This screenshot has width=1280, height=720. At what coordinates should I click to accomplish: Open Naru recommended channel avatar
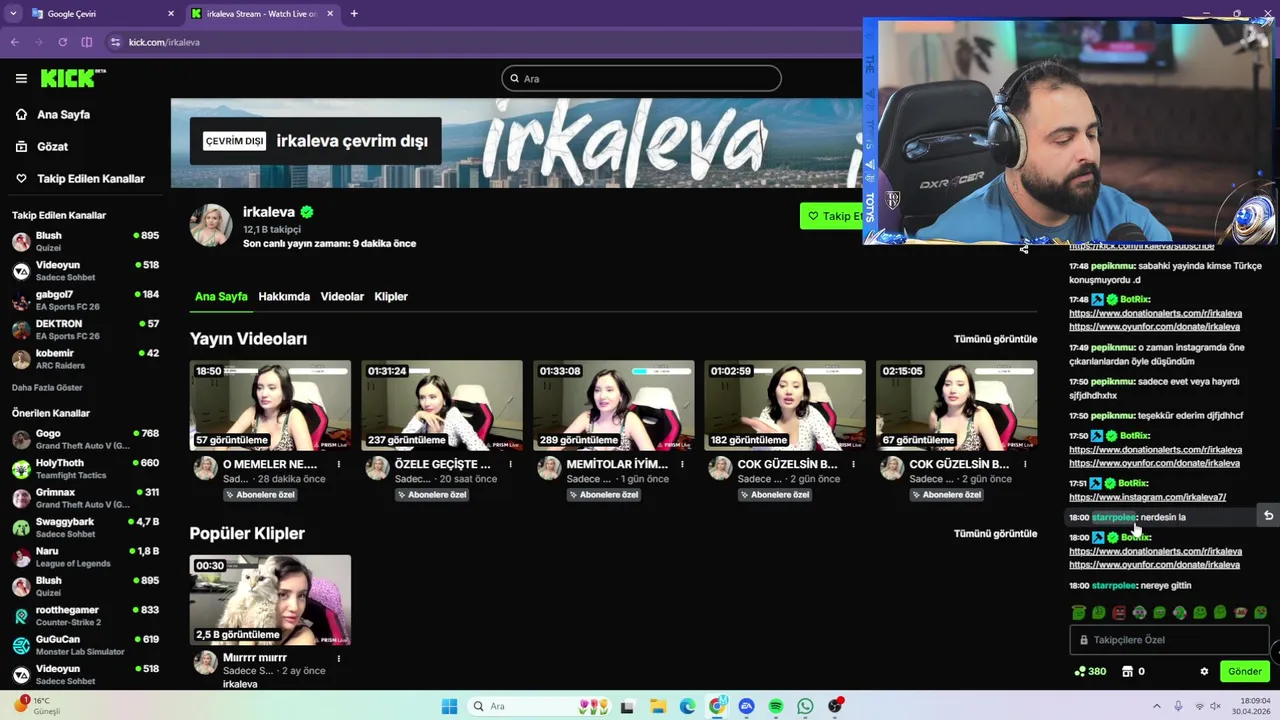tap(21, 556)
